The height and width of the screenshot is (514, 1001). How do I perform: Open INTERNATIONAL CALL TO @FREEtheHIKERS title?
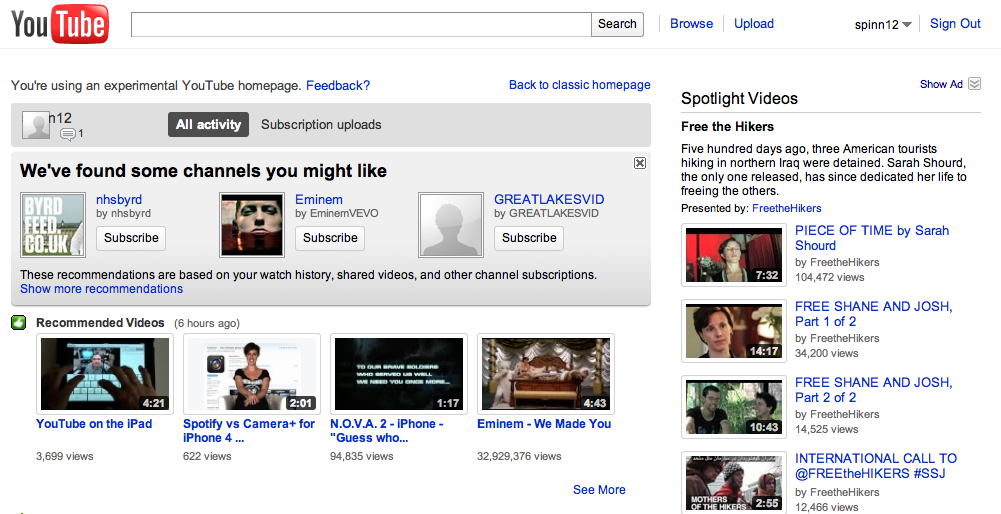click(x=876, y=466)
